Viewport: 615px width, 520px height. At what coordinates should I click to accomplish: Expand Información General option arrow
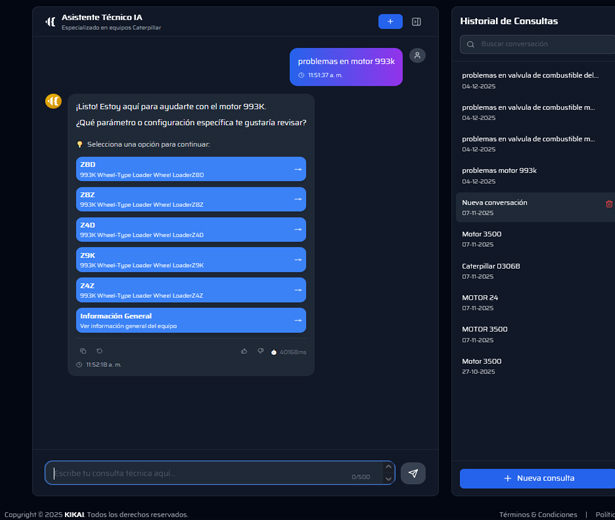point(297,320)
